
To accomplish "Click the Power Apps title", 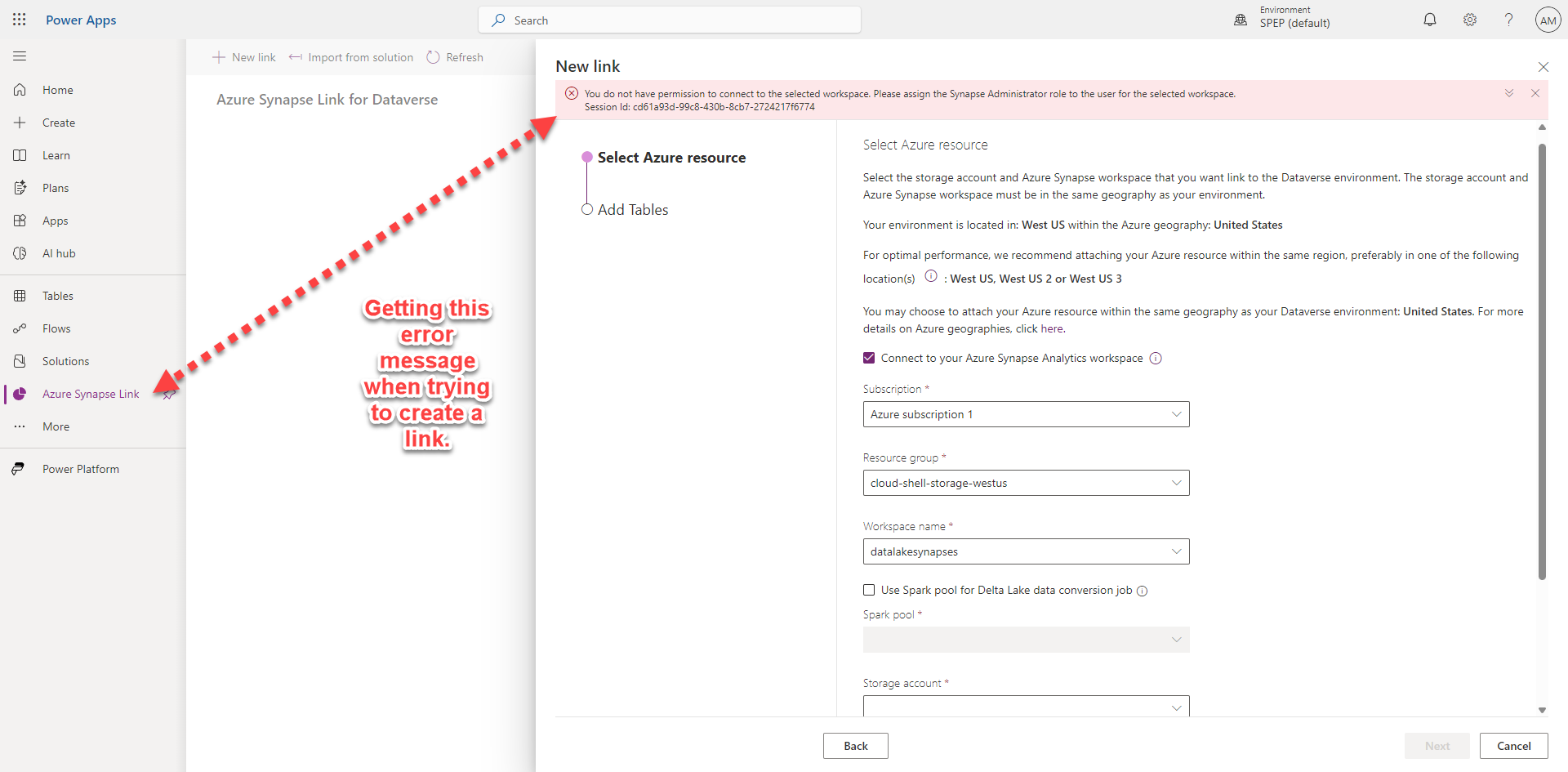I will (x=81, y=20).
